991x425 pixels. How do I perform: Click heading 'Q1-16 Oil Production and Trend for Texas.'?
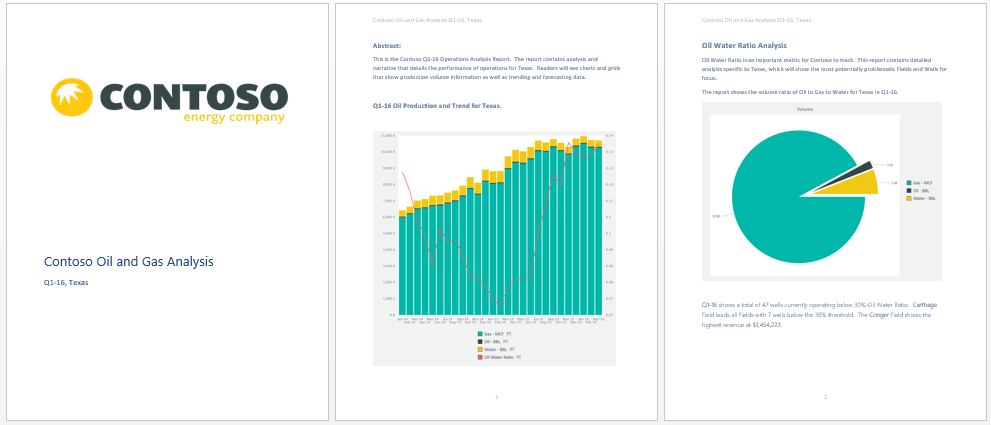click(437, 106)
